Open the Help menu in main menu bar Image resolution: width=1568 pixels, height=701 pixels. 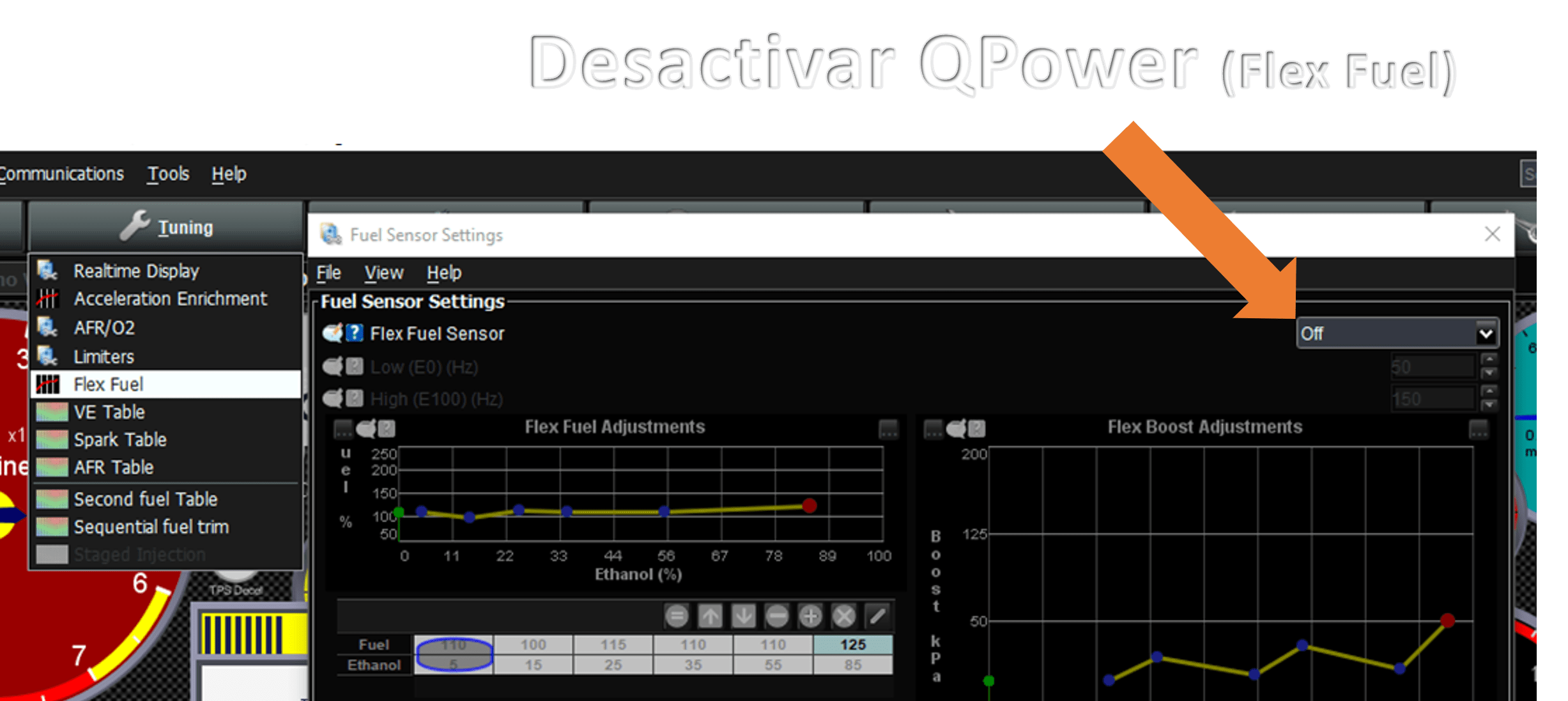click(229, 174)
